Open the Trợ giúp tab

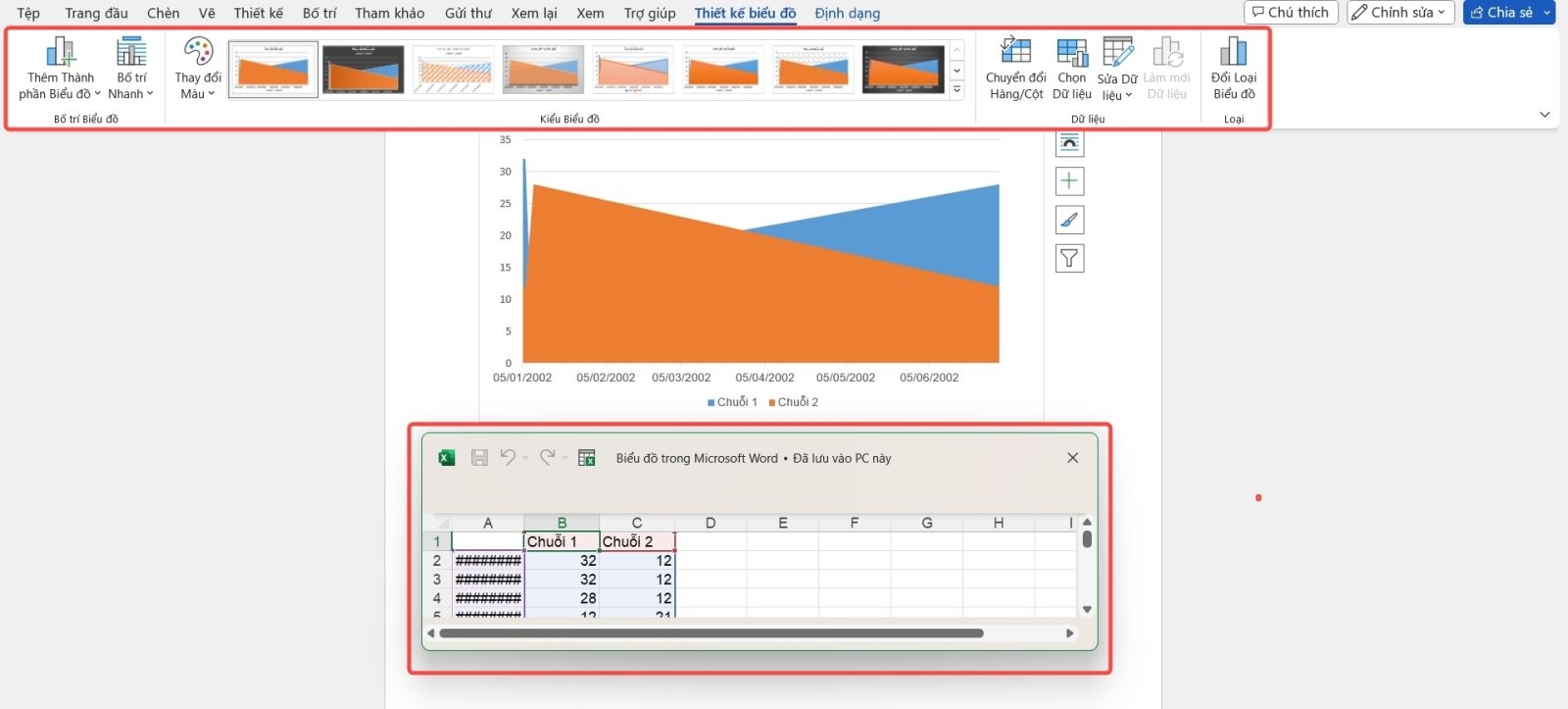pyautogui.click(x=650, y=13)
